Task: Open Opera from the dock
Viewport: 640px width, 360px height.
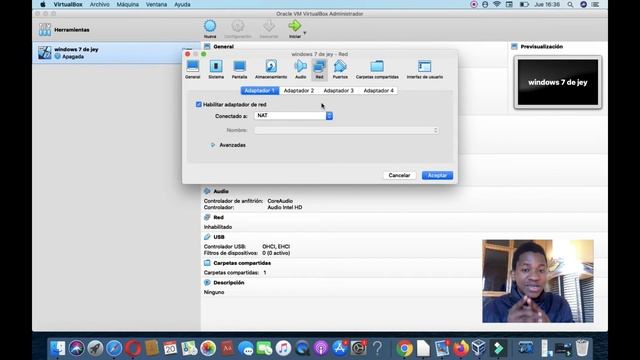Action: coord(133,348)
